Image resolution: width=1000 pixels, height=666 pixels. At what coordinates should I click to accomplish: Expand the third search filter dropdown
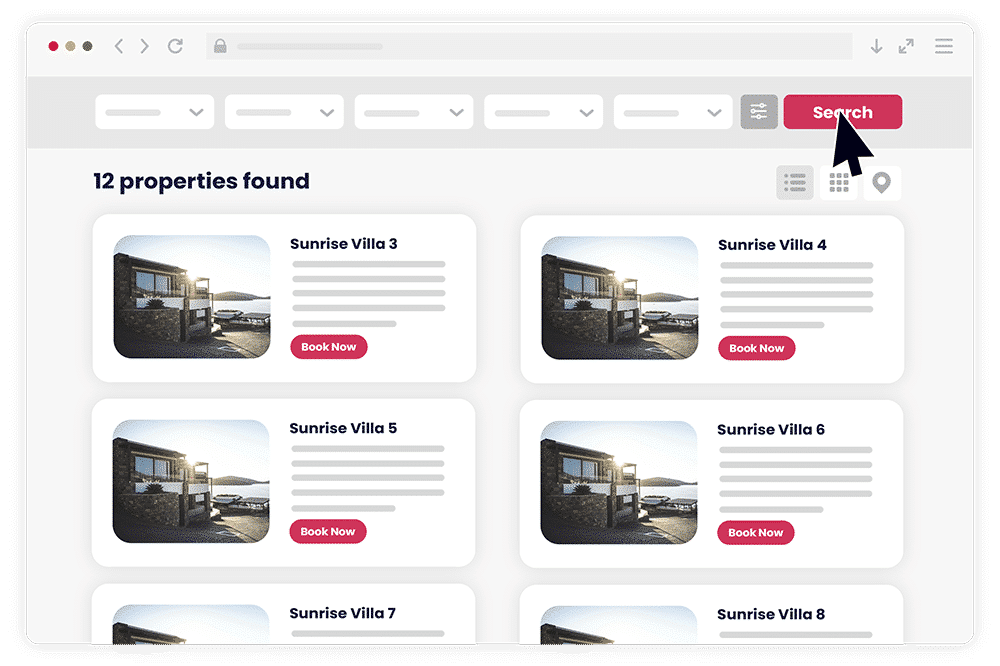tap(414, 112)
